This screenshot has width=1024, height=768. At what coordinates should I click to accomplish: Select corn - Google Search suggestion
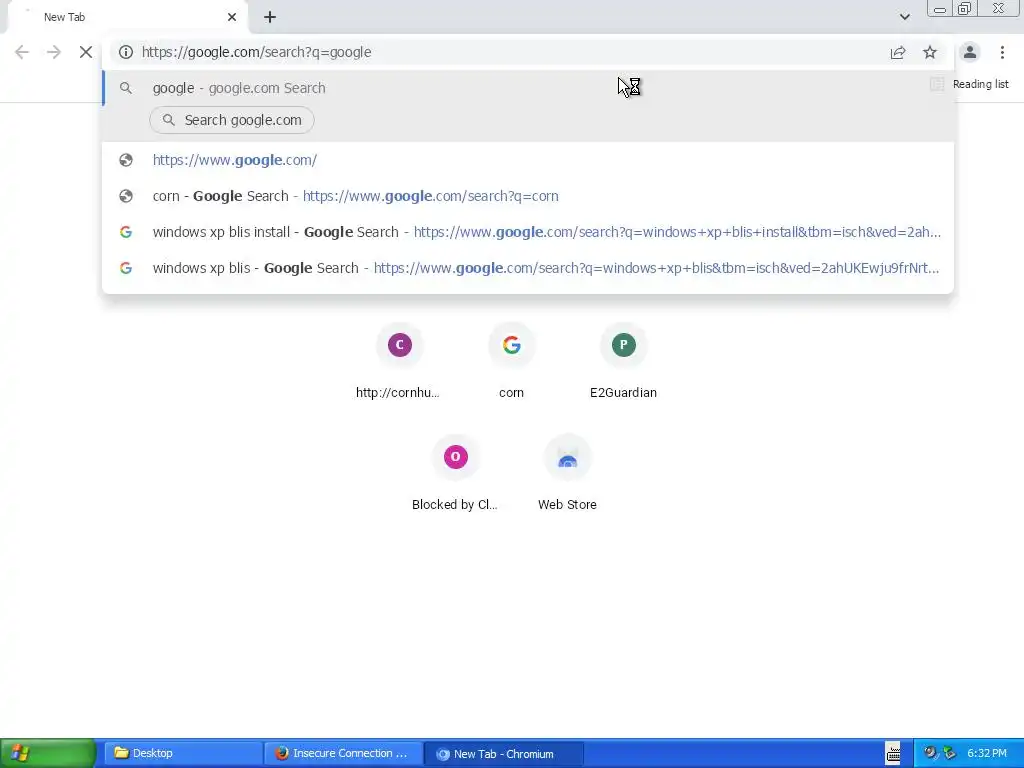(528, 196)
